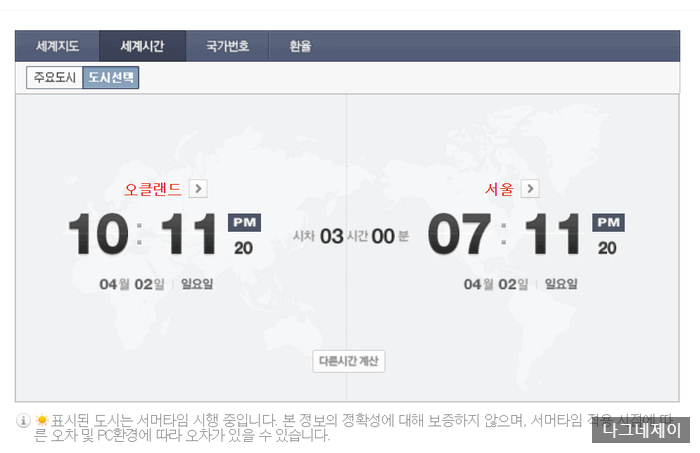Open the 국가번호 tab

(227, 46)
